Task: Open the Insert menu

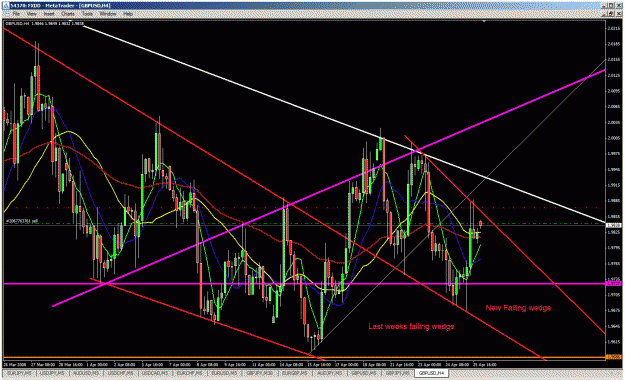Action: [x=49, y=14]
